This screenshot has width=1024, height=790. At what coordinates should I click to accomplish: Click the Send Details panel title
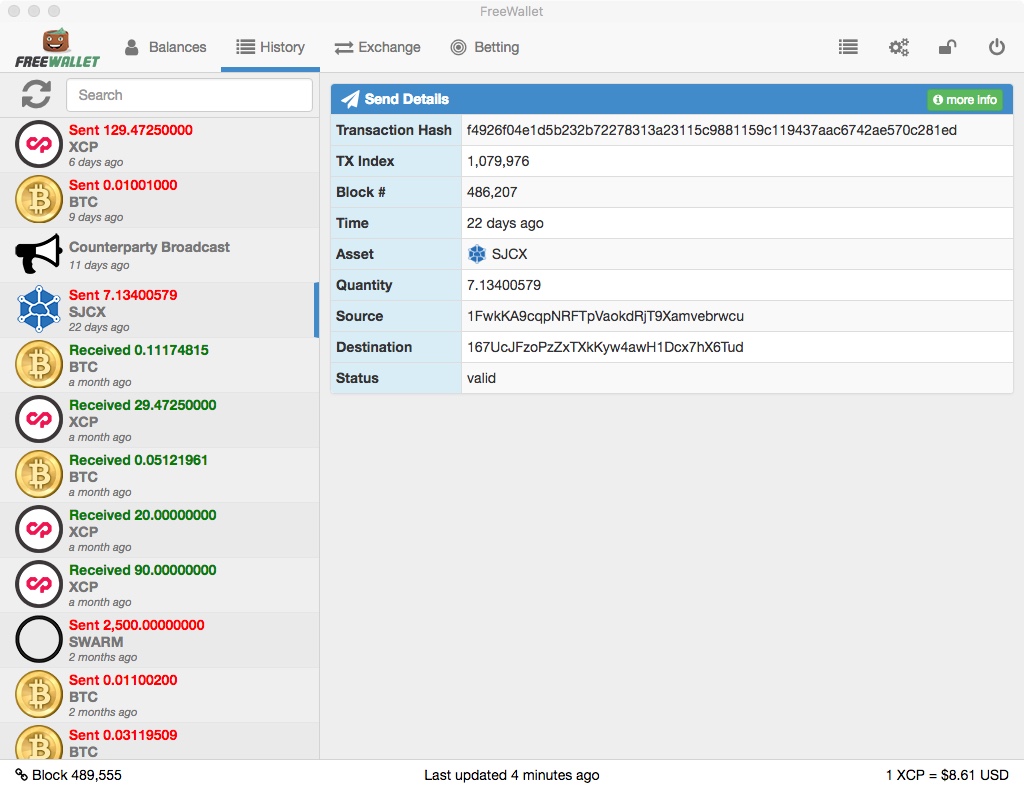(406, 99)
